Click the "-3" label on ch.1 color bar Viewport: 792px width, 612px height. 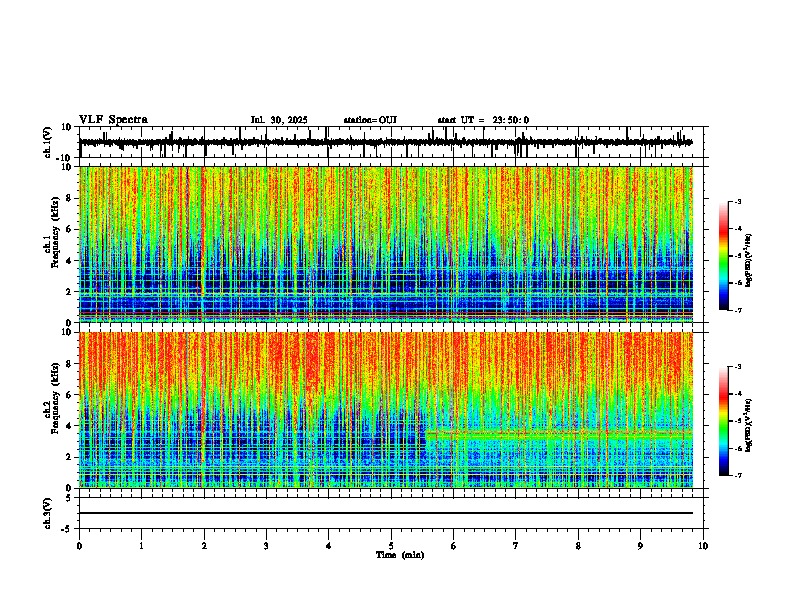[738, 202]
